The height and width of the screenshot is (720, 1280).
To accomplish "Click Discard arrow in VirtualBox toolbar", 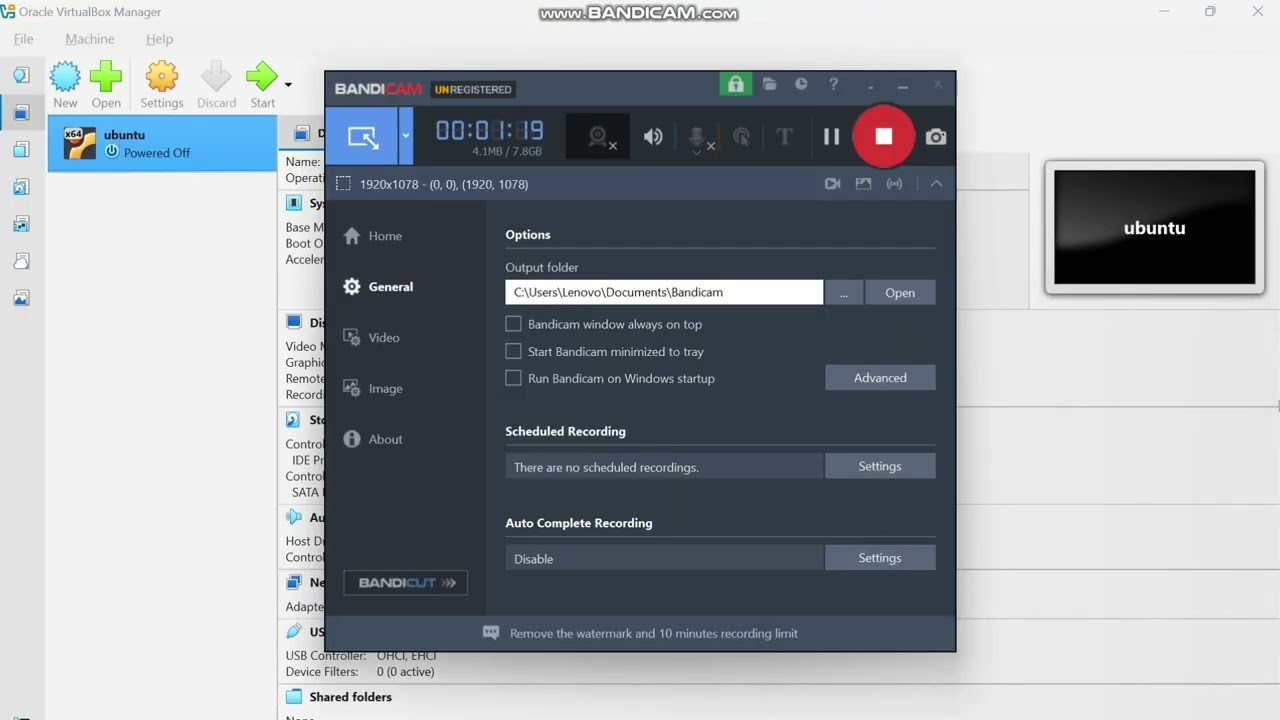I will point(216,85).
